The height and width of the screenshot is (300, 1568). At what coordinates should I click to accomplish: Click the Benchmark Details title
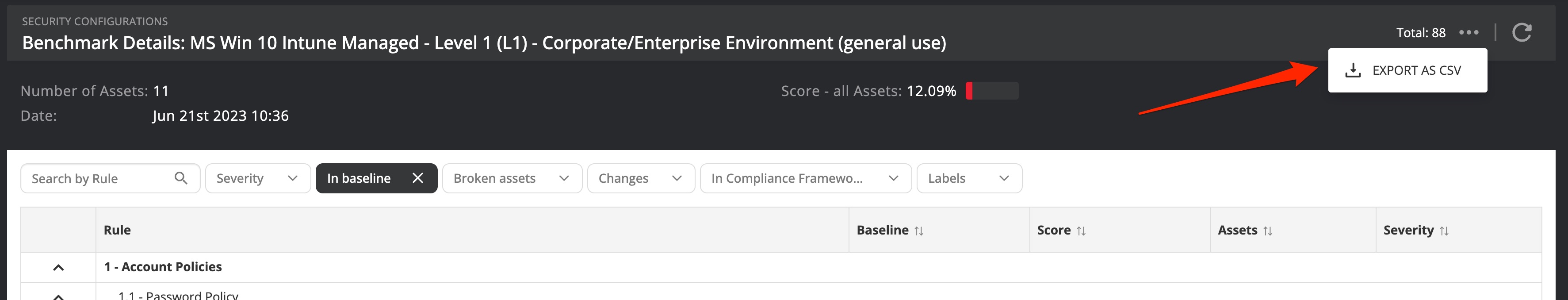(x=484, y=42)
